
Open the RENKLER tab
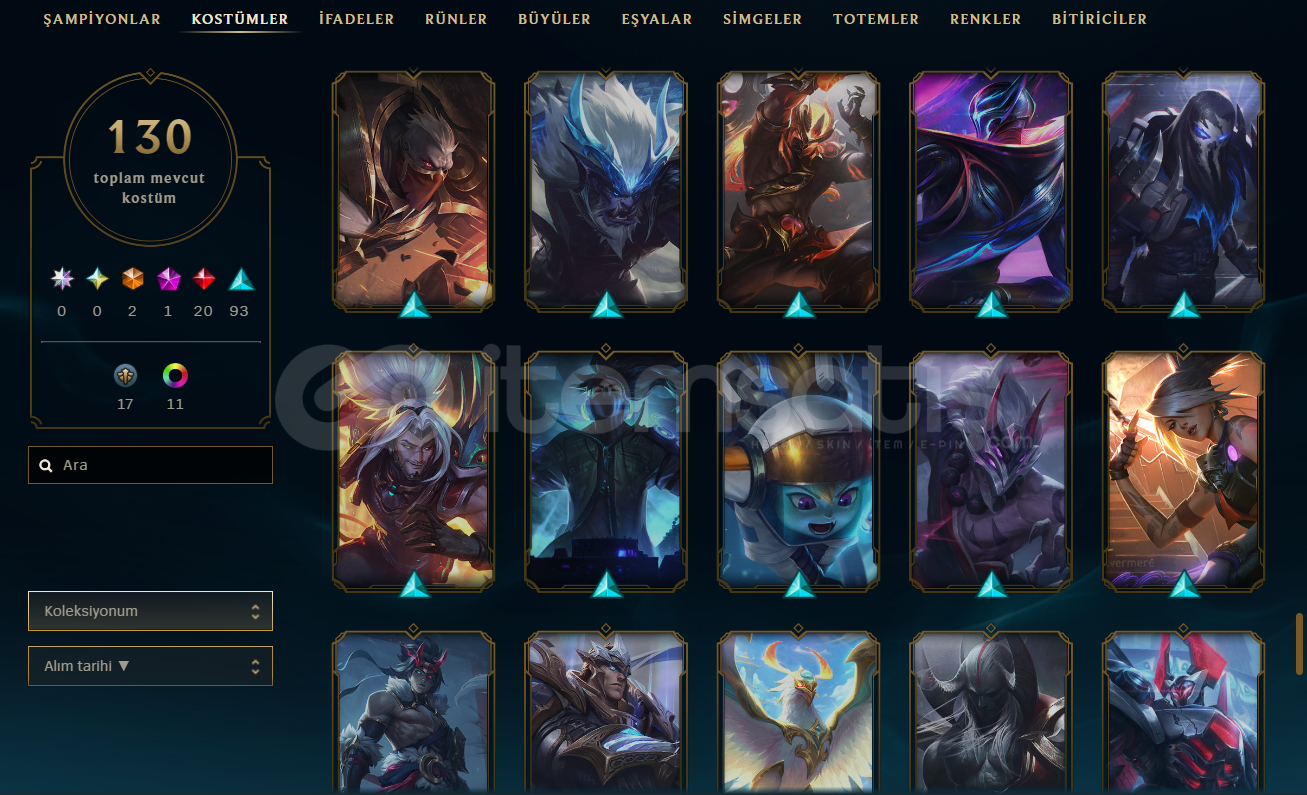point(986,19)
